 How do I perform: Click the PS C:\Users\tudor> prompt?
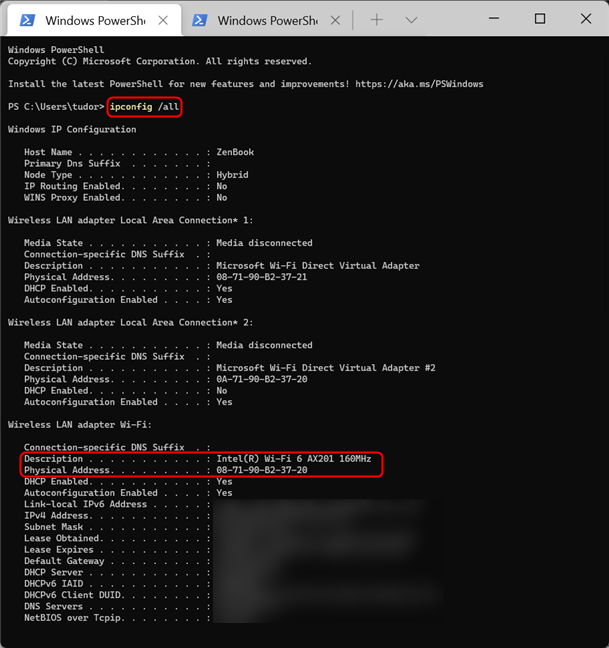click(56, 107)
